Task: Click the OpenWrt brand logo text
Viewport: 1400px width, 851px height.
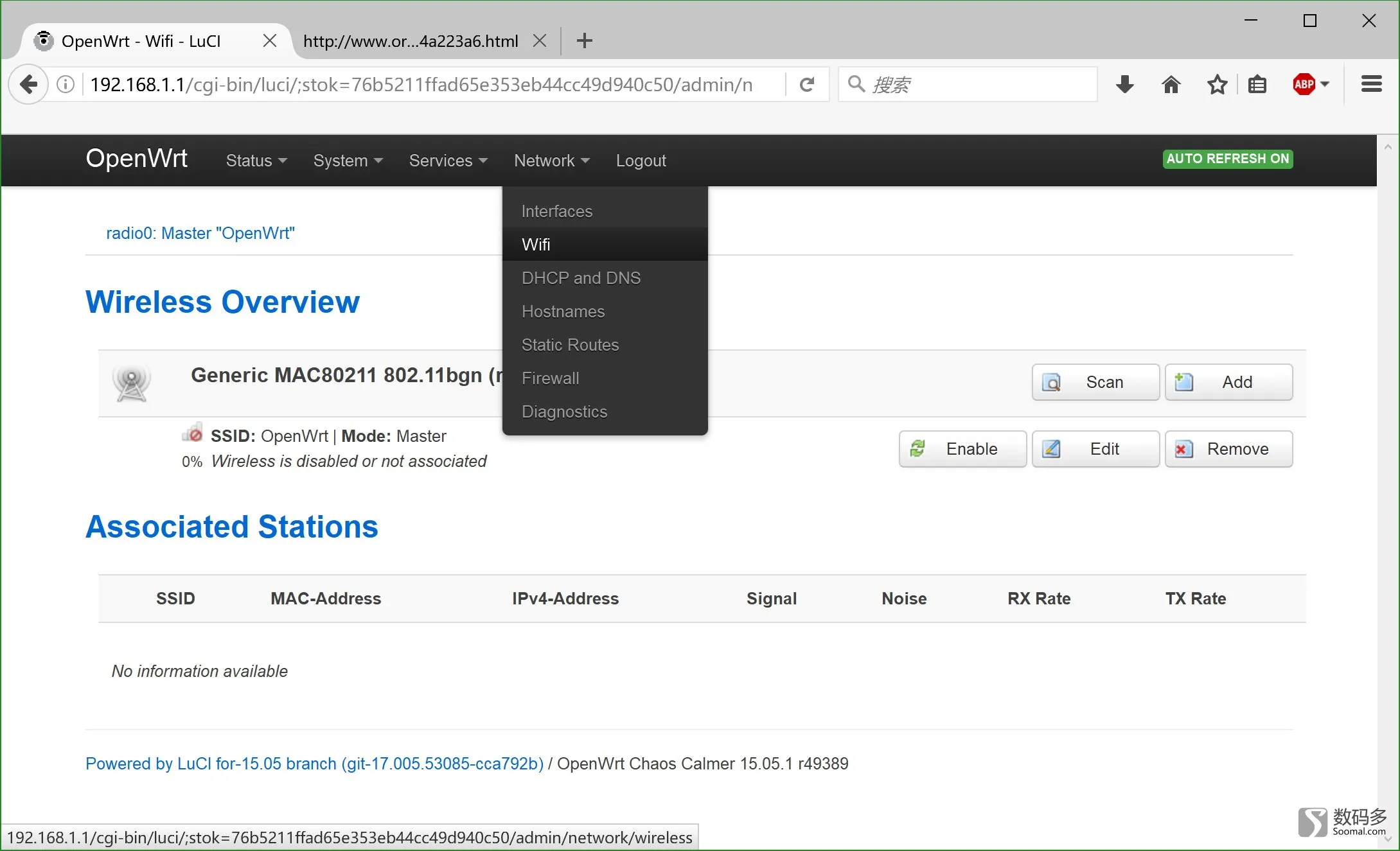Action: 136,159
